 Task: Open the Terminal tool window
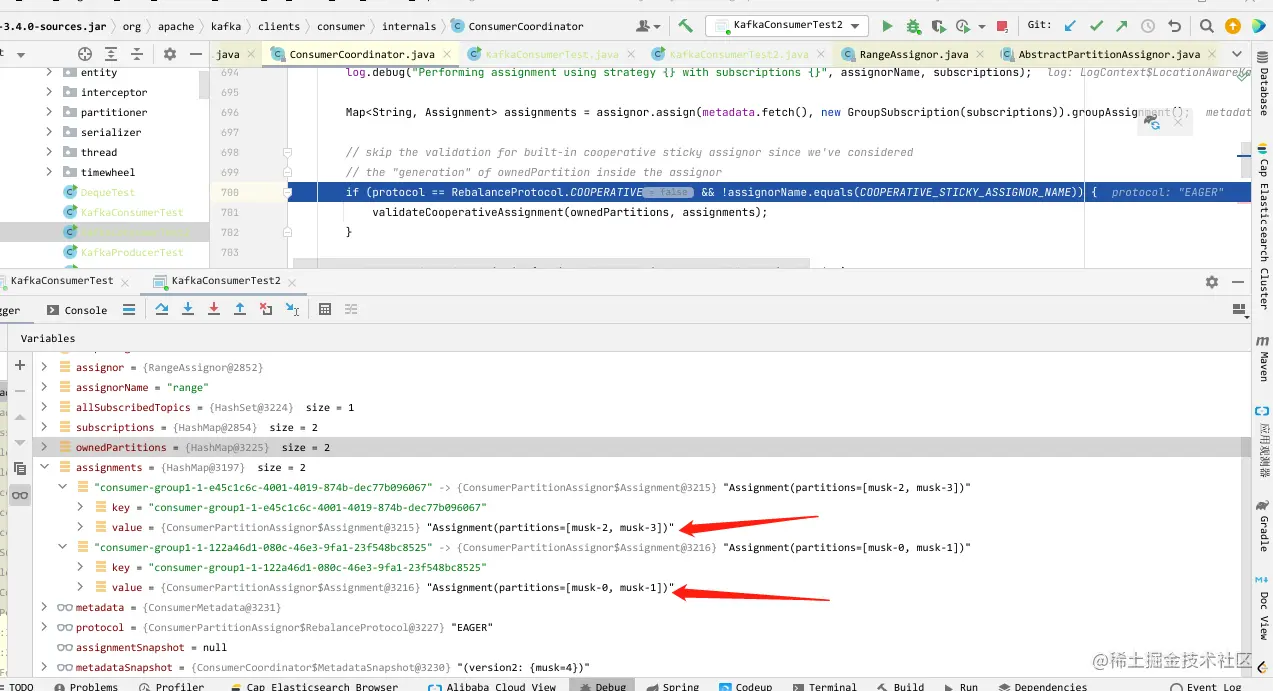(x=824, y=686)
